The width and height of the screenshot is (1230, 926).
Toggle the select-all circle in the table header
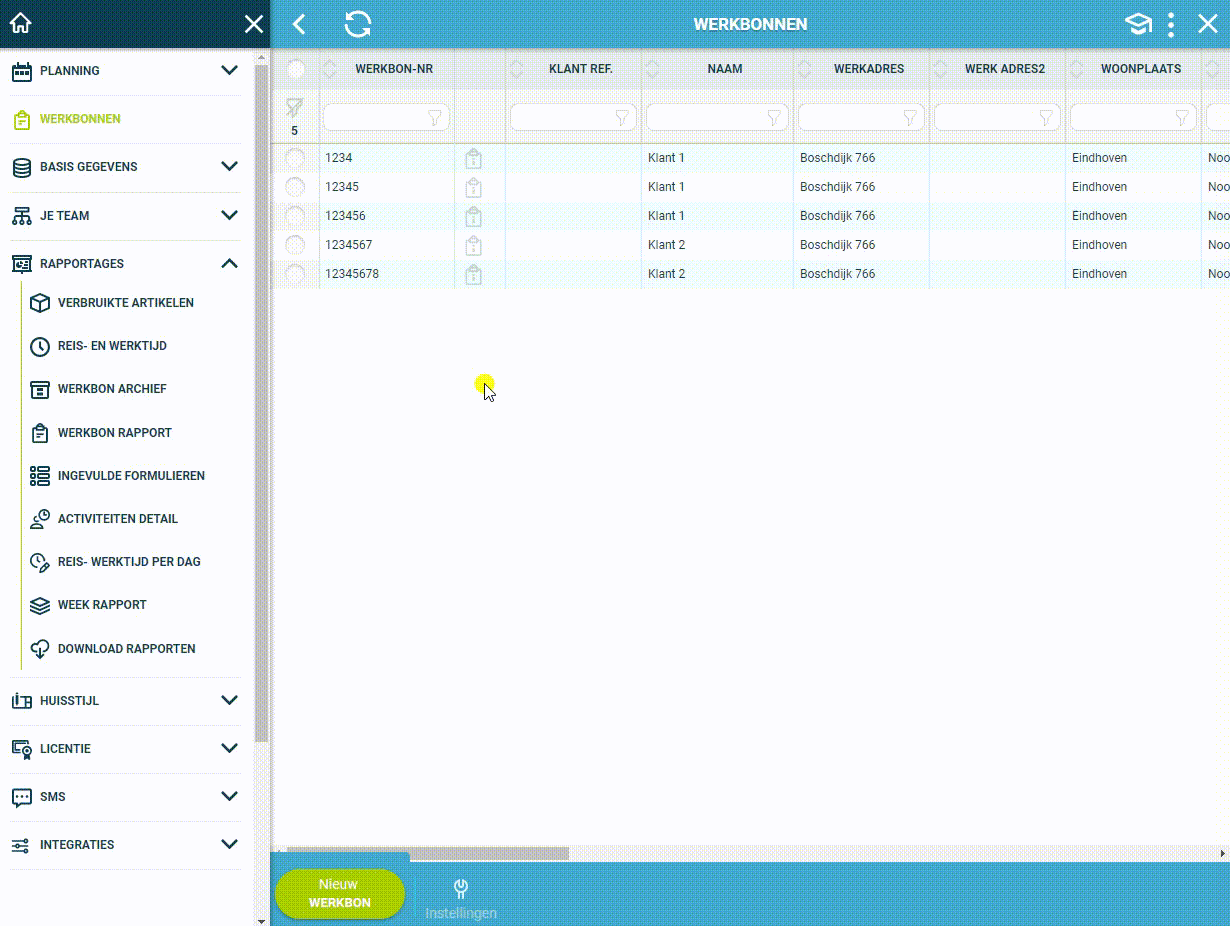pyautogui.click(x=296, y=69)
